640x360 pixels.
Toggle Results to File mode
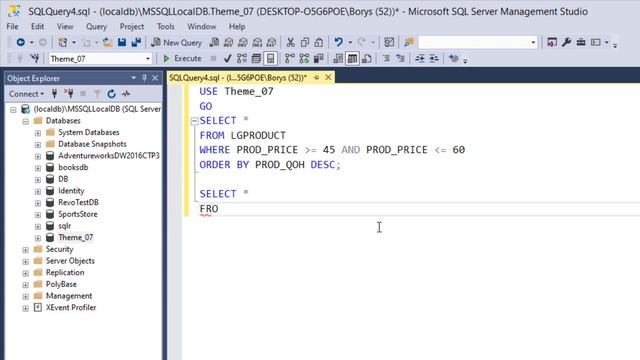[367, 59]
